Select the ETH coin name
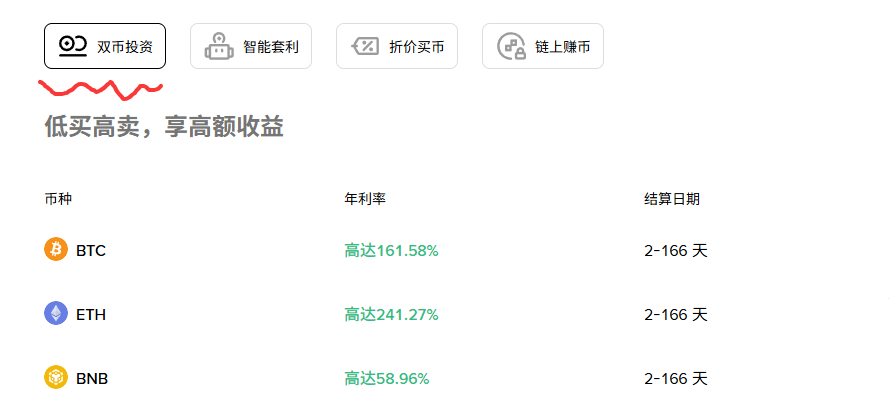The height and width of the screenshot is (420, 890). click(90, 314)
